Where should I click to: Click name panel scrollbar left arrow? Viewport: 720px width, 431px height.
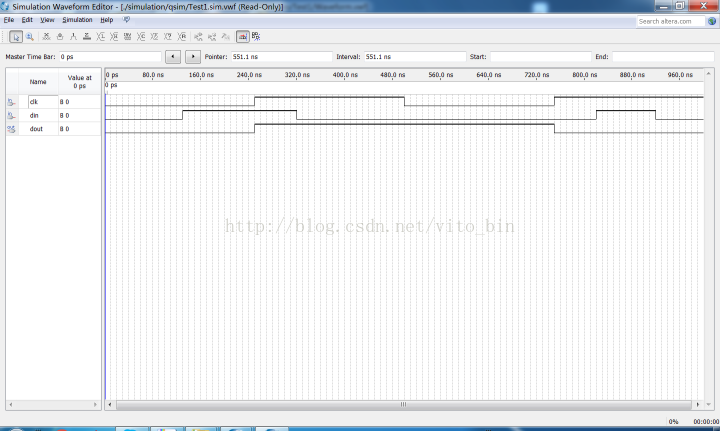point(11,404)
